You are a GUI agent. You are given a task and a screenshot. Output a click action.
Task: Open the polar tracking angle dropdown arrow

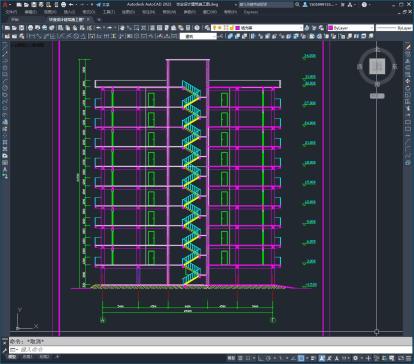pos(275,358)
